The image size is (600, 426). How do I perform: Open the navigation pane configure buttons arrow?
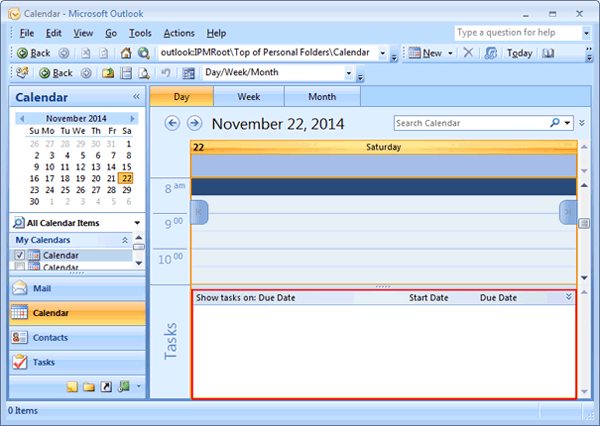139,386
